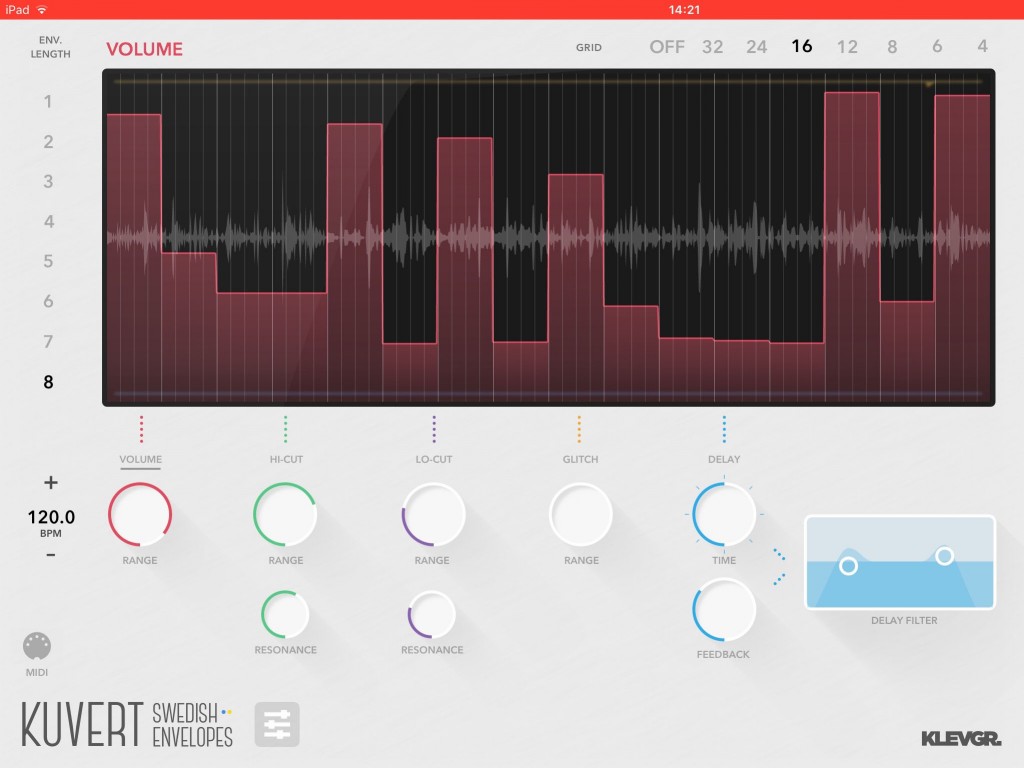Tap the iPad Wi-Fi status icon

tap(42, 10)
